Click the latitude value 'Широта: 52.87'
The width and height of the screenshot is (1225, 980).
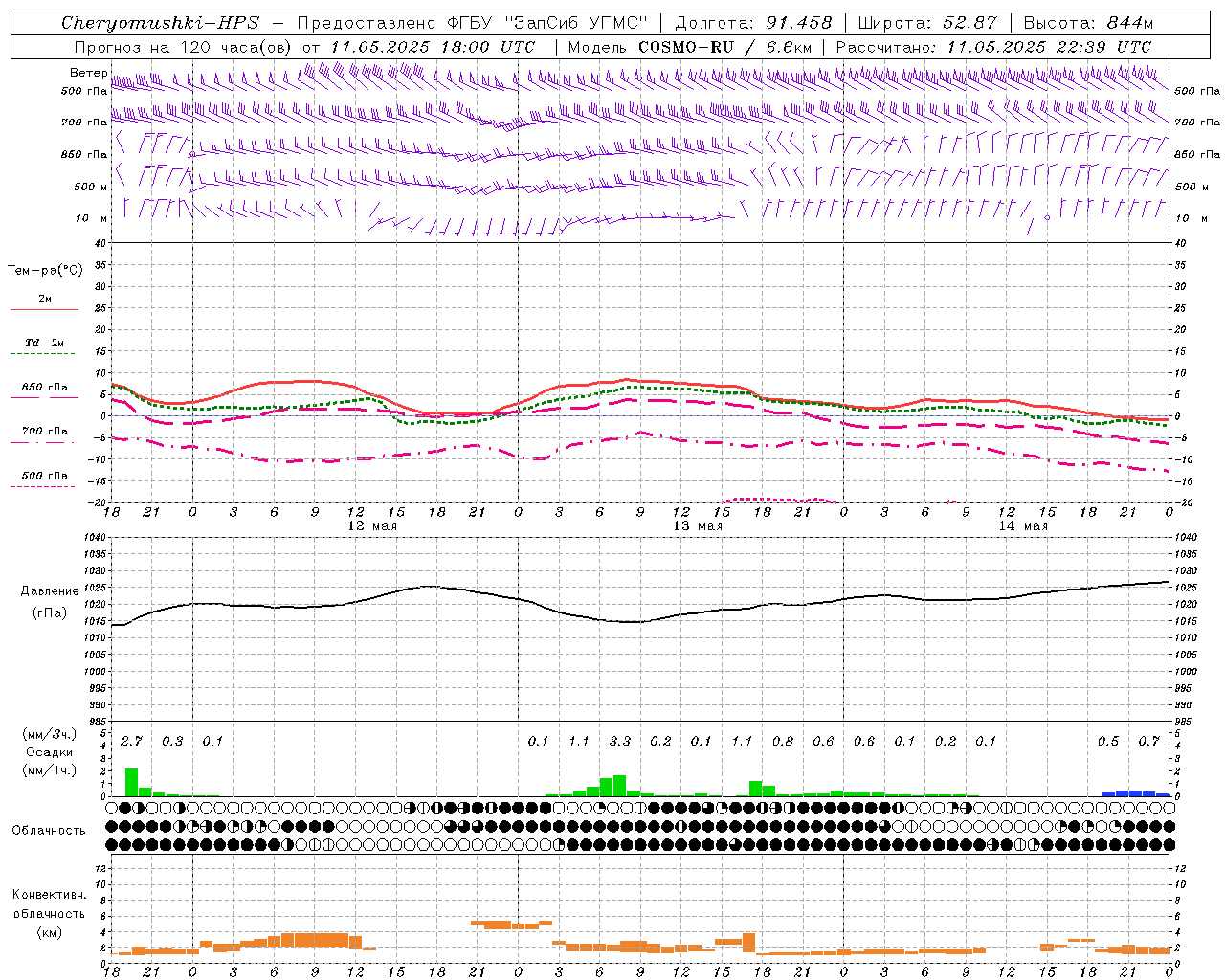click(x=927, y=23)
